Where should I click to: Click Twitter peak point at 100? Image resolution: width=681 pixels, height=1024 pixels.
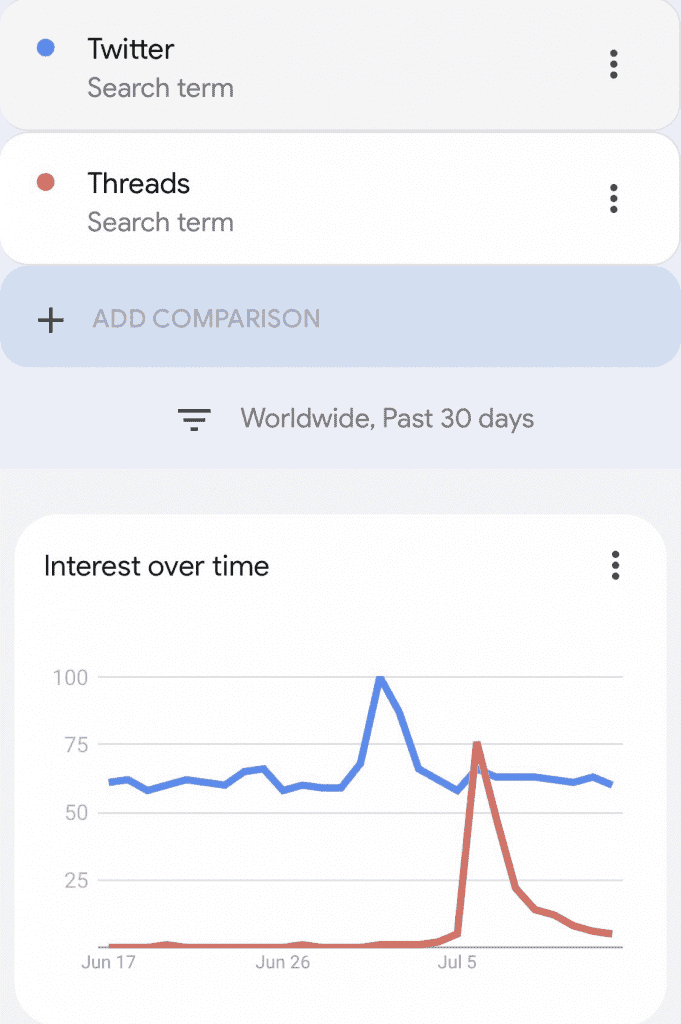point(380,679)
